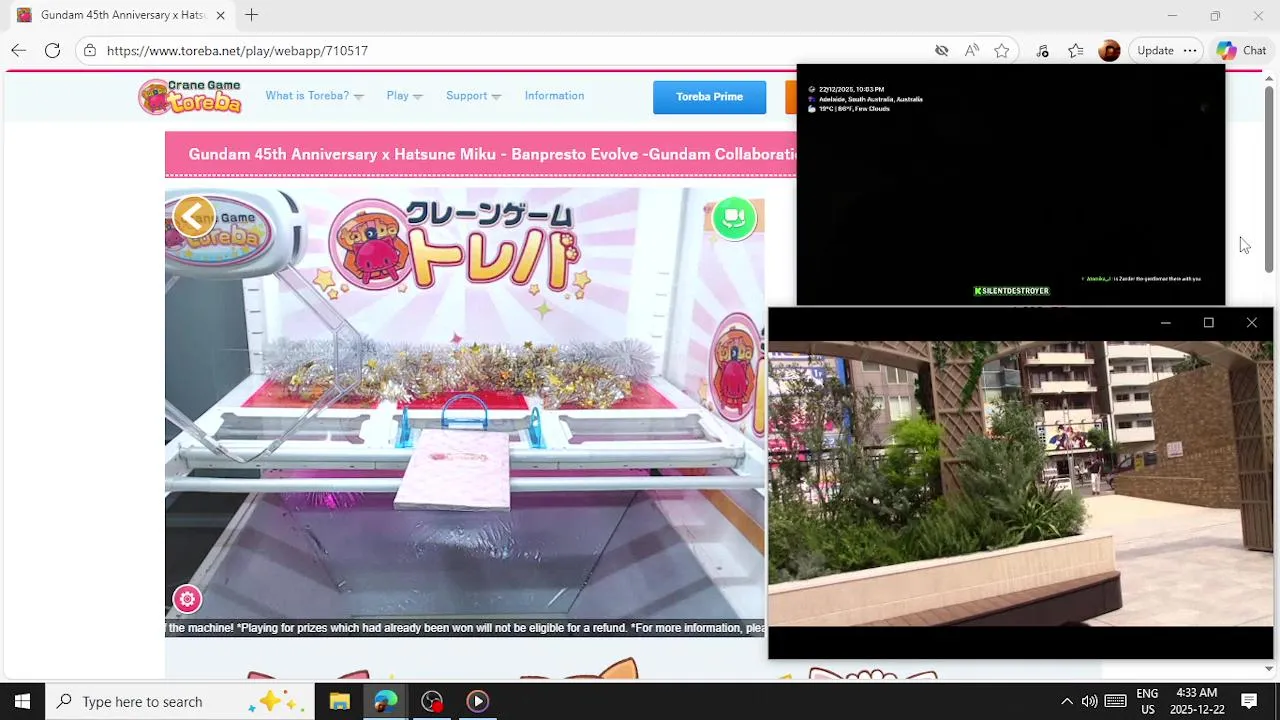Open the Windows Start menu
The height and width of the screenshot is (720, 1280).
click(x=22, y=701)
